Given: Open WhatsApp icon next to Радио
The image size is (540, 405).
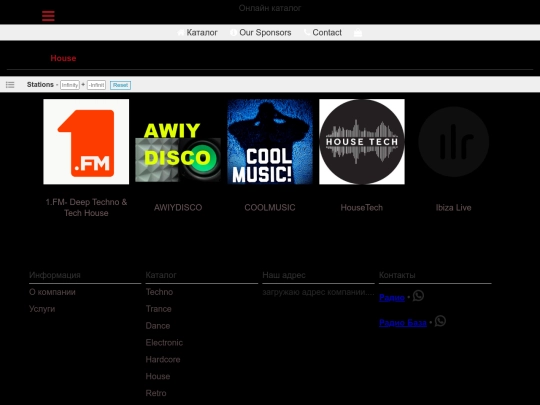Looking at the screenshot, I should [418, 296].
